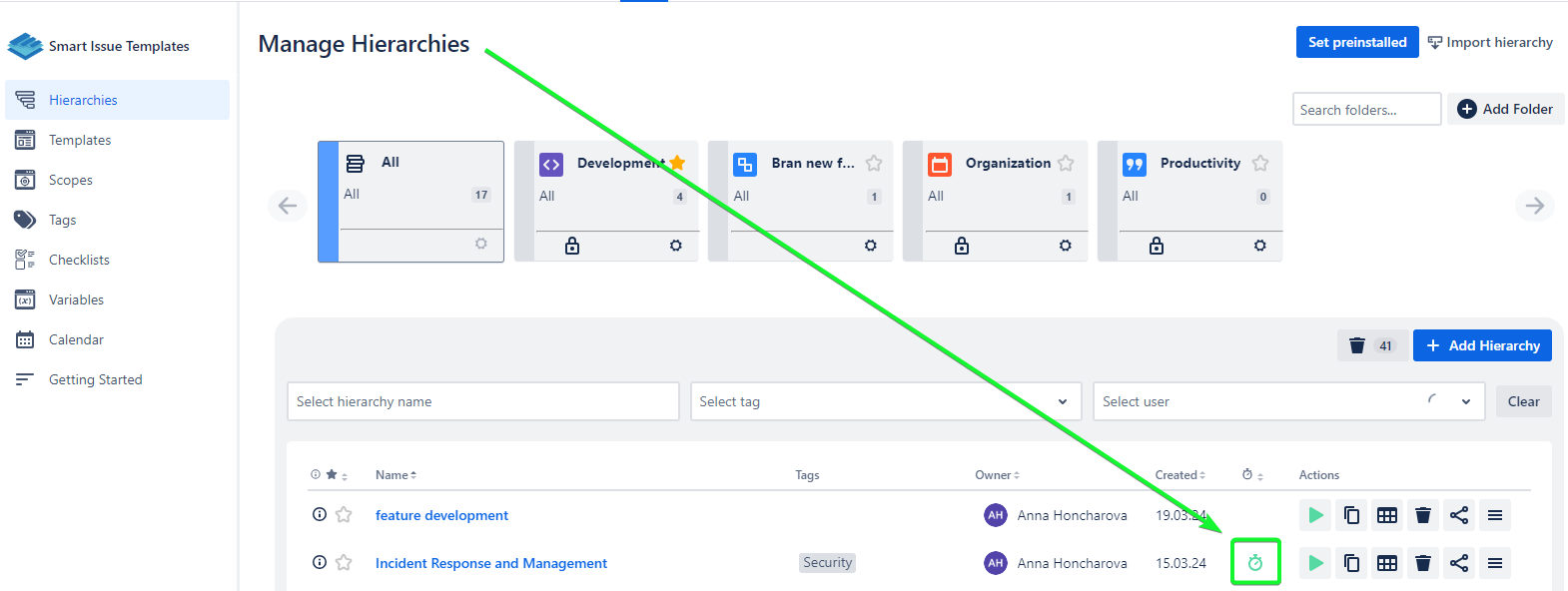Delete the Incident Response and Management hierarchy

1423,563
